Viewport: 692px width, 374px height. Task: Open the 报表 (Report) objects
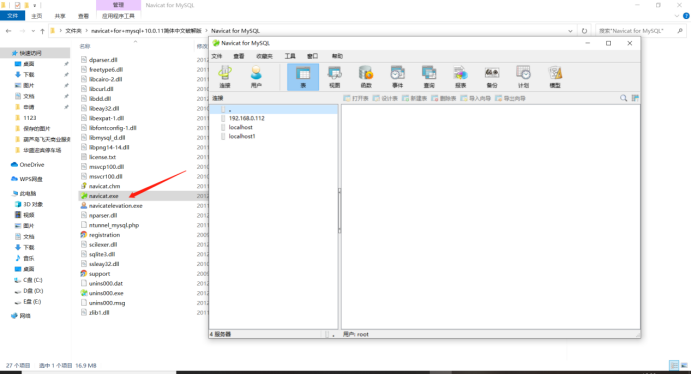[x=460, y=77]
